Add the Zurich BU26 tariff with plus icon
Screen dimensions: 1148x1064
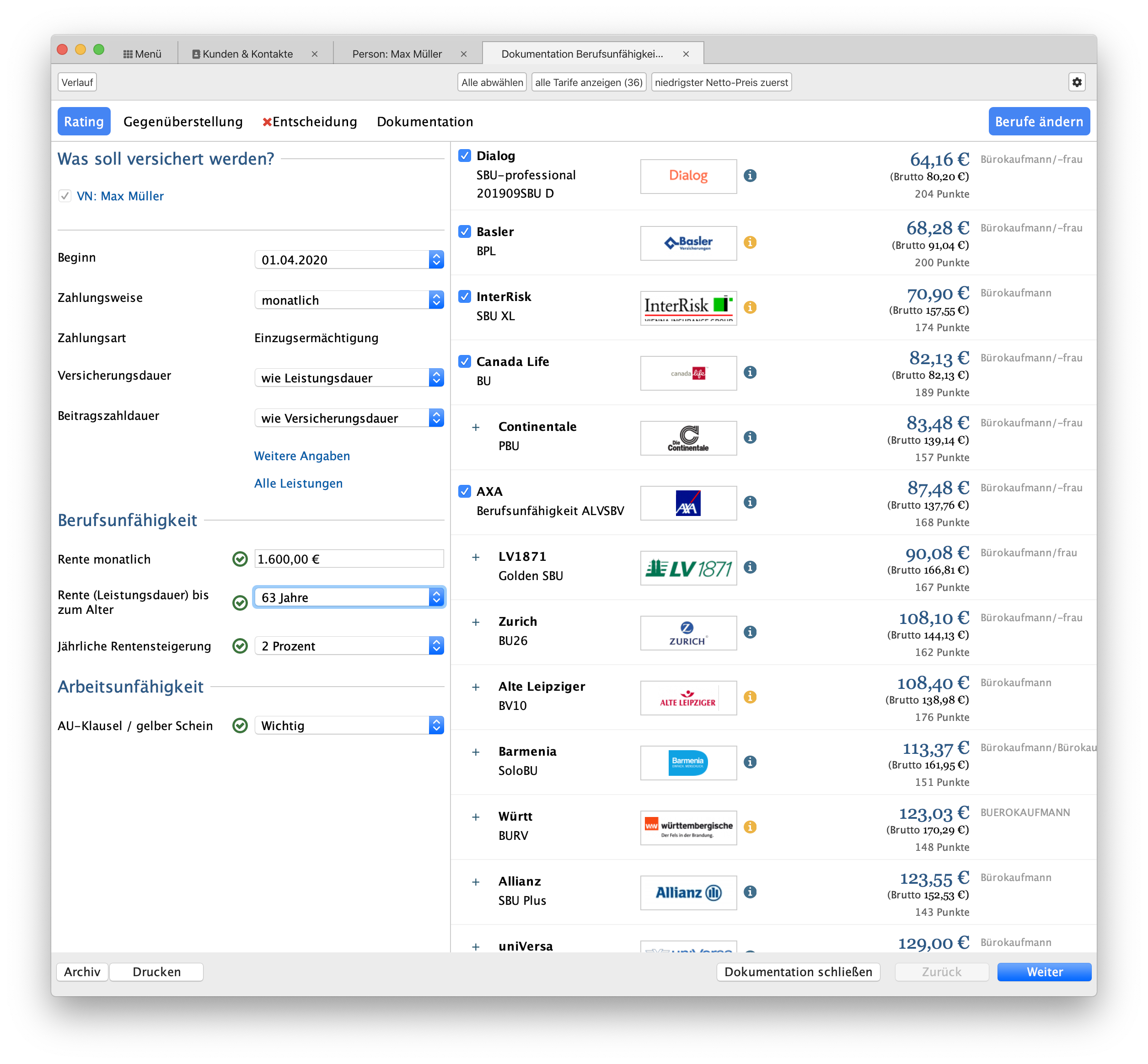point(476,622)
